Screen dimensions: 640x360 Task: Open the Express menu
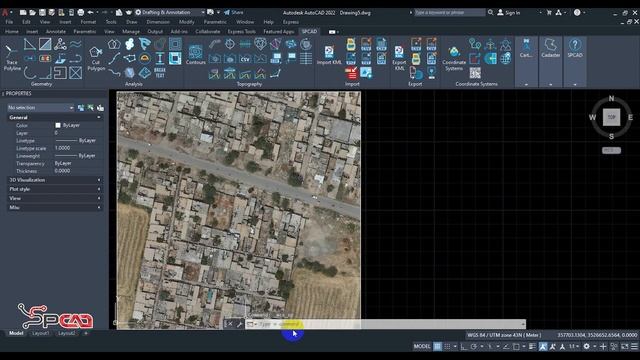pos(291,22)
